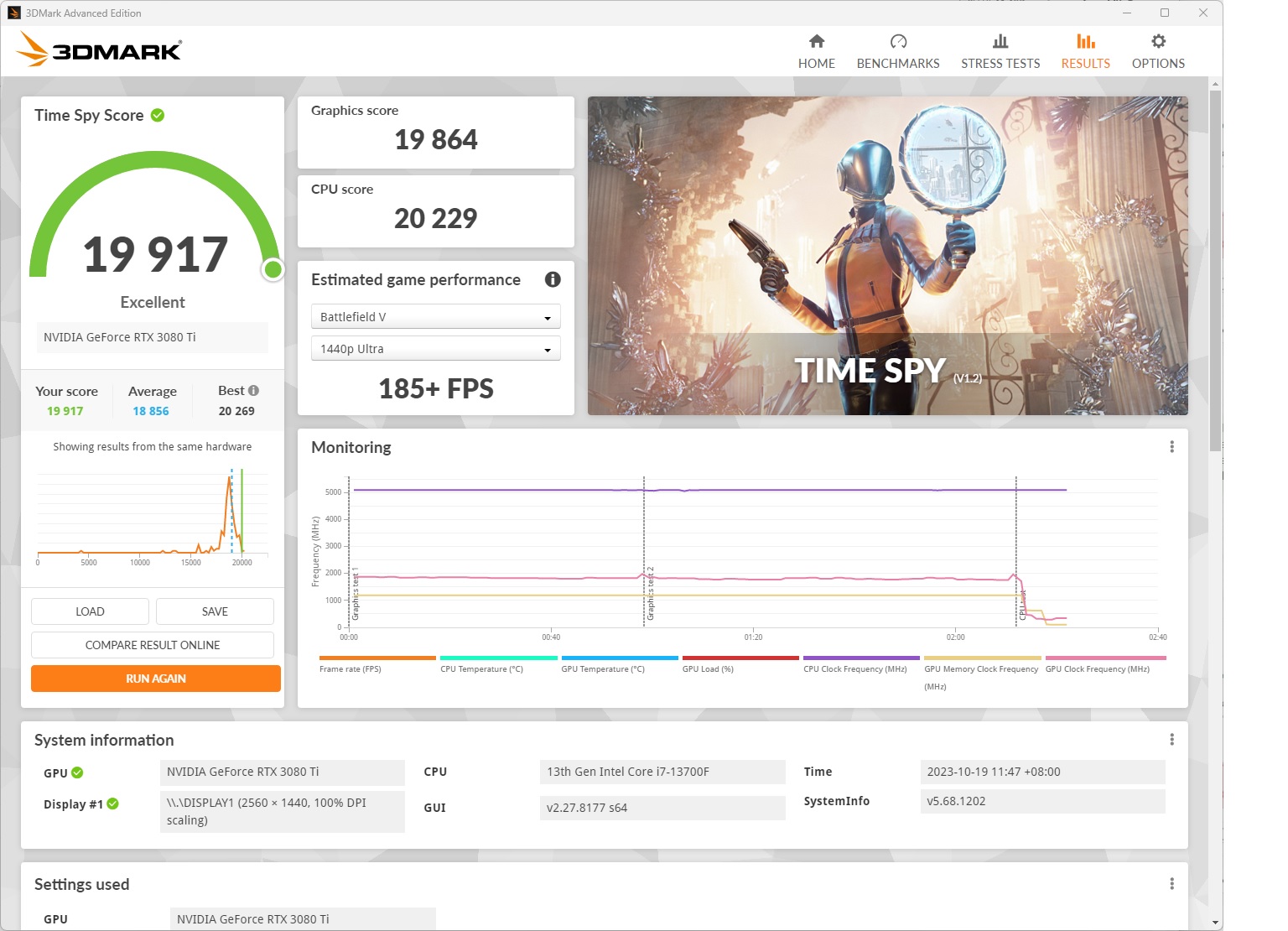The width and height of the screenshot is (1288, 931).
Task: Click the 3DMark title bar app icon
Action: click(x=14, y=13)
